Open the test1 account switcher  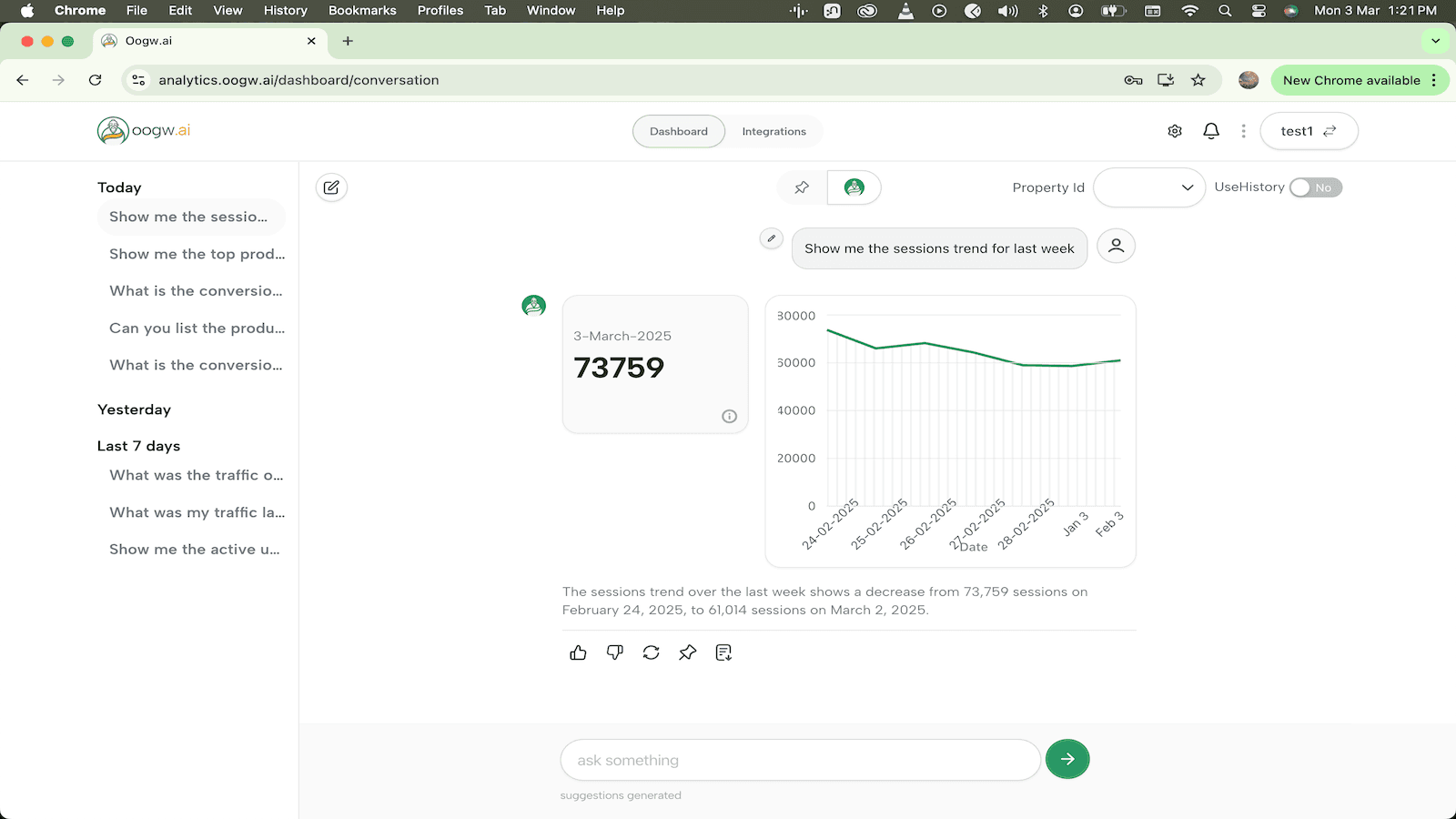(1309, 131)
